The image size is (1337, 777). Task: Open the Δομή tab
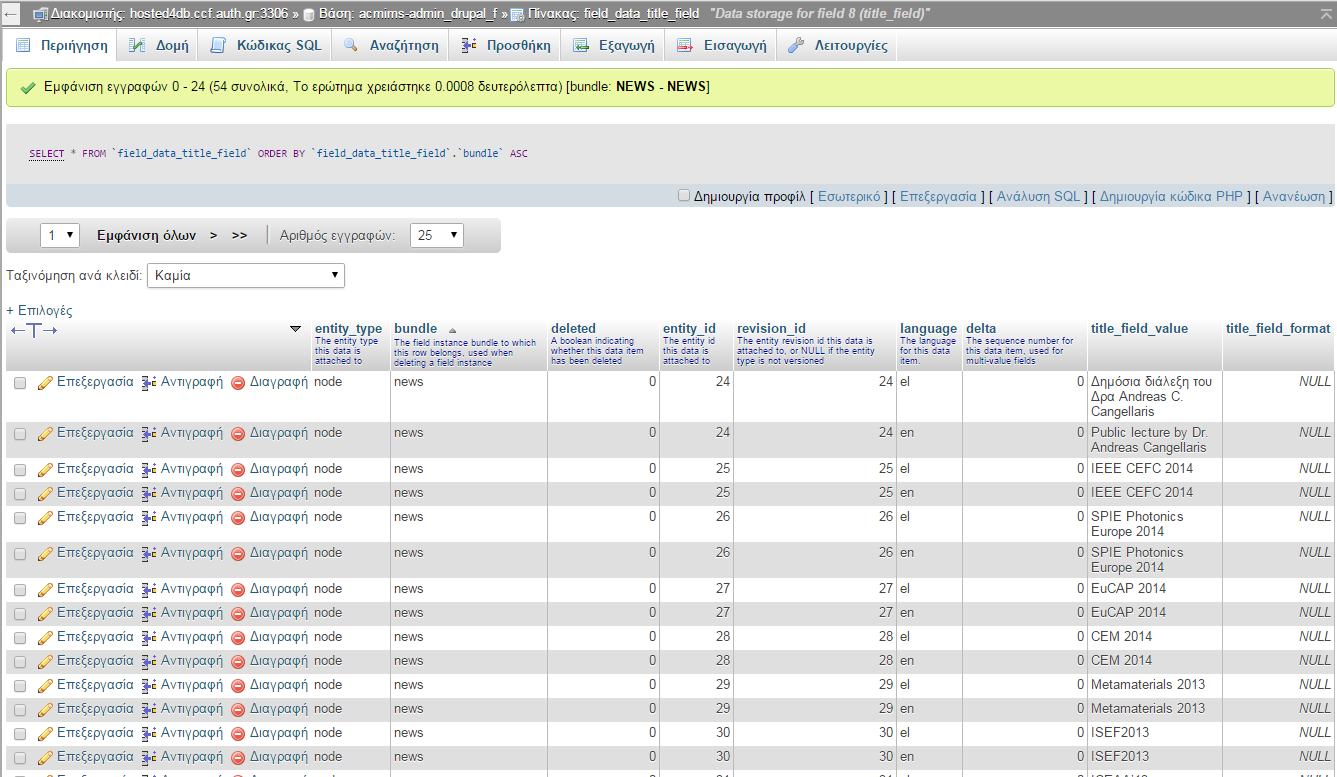tap(158, 46)
